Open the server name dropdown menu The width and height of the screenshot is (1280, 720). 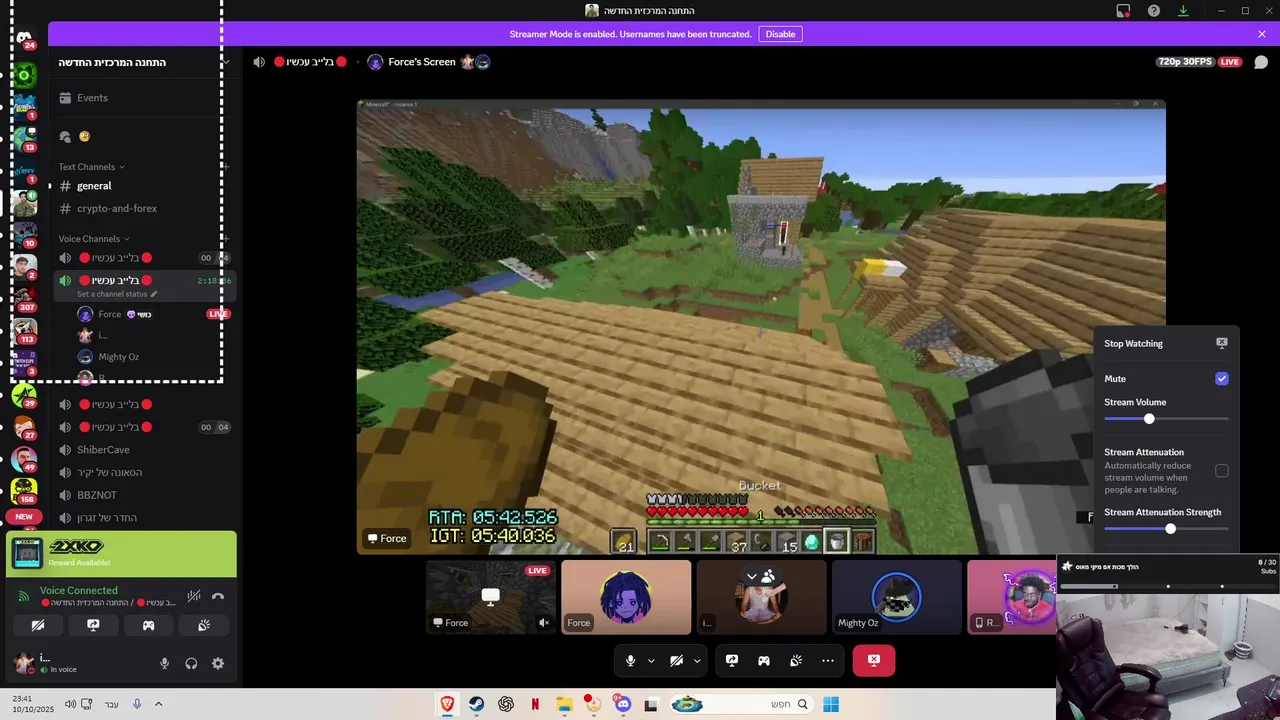pos(226,62)
